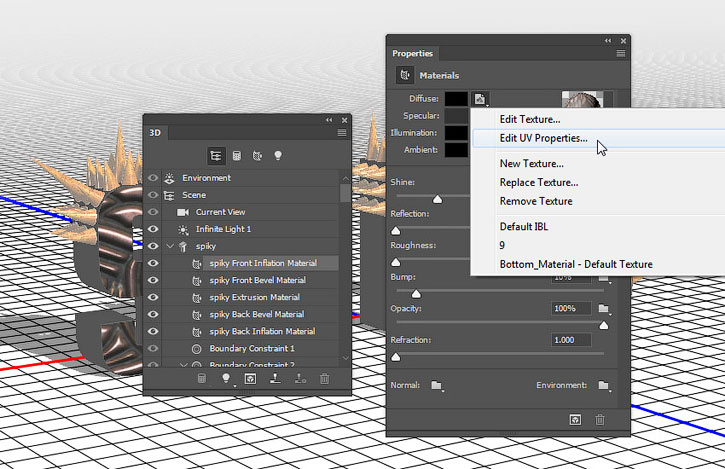Click the Illumination color swatch

(x=456, y=133)
